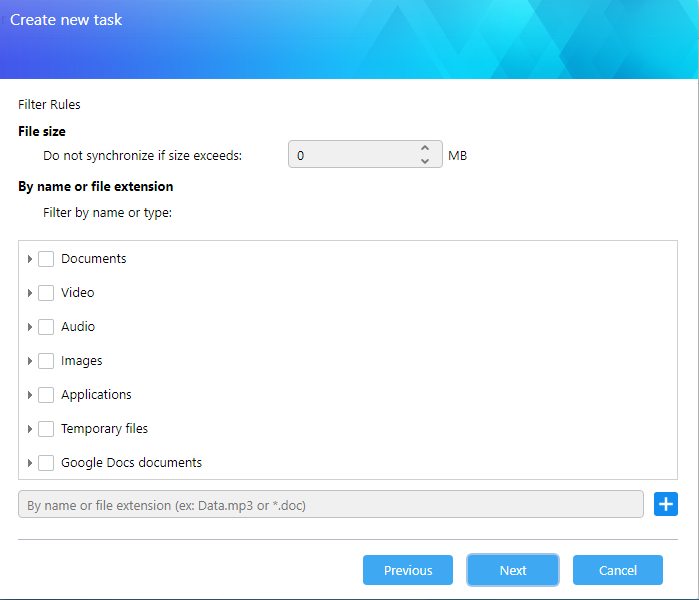Screen dimensions: 699x600
Task: Expand the Documents category
Action: [30, 259]
